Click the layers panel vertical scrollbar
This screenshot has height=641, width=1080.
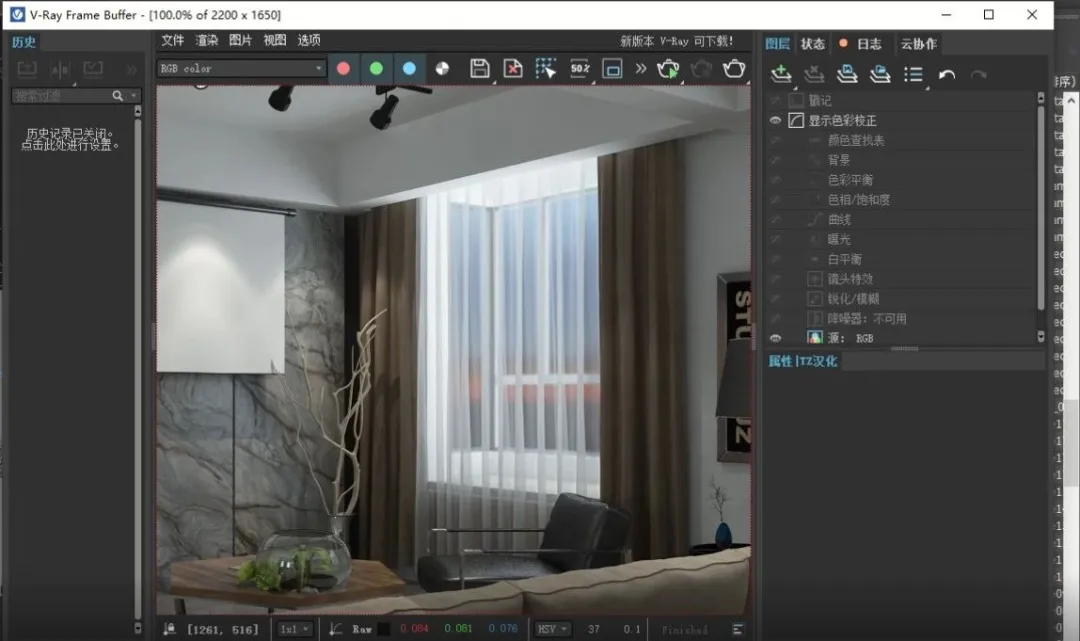1041,207
